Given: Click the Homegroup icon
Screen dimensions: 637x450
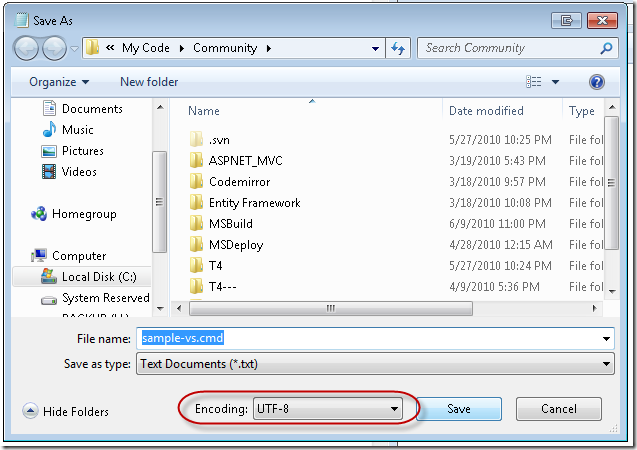Looking at the screenshot, I should 39,214.
